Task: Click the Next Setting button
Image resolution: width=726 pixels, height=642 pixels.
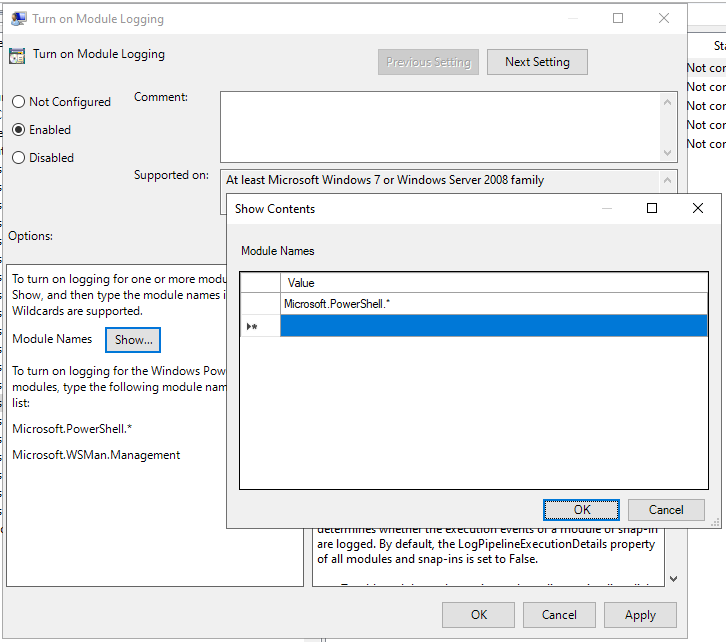Action: tap(537, 62)
